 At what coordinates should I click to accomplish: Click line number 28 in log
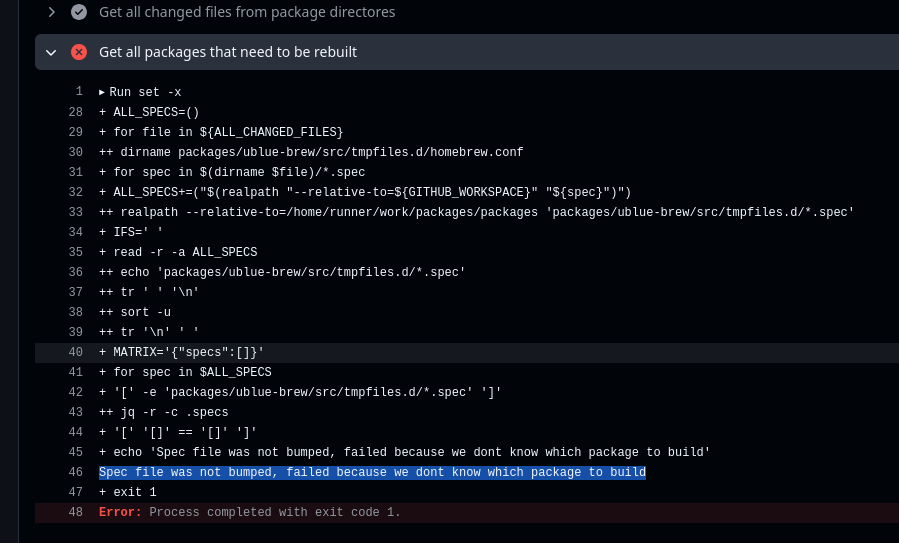point(75,112)
